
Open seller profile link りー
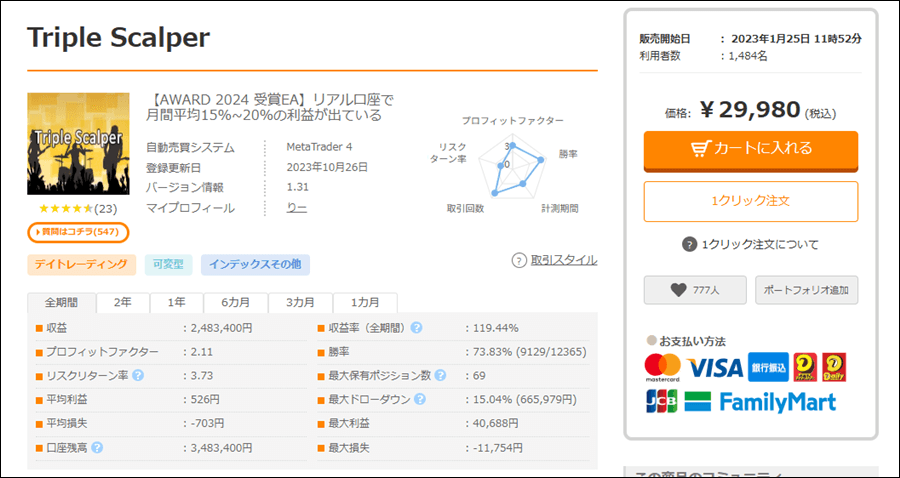297,208
